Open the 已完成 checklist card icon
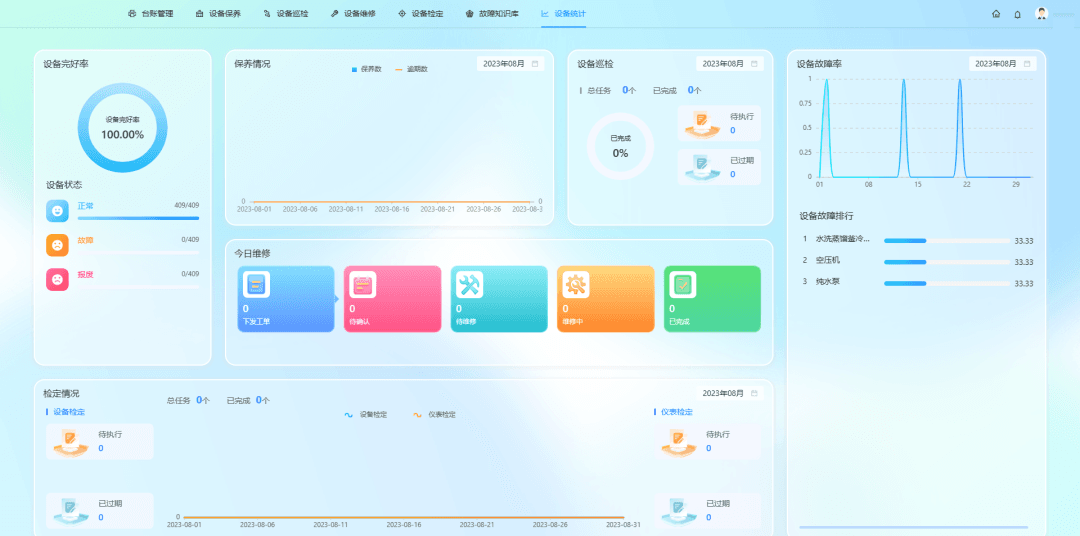The height and width of the screenshot is (536, 1080). [x=683, y=285]
